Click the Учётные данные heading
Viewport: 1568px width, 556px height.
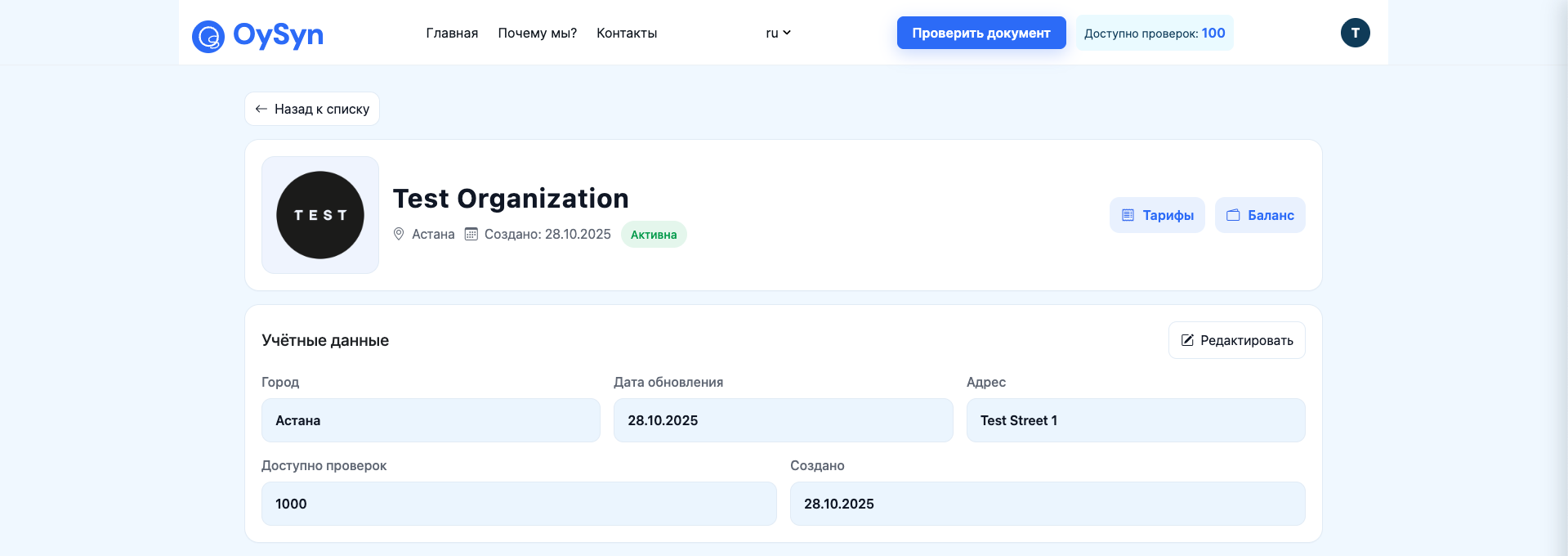(x=325, y=340)
